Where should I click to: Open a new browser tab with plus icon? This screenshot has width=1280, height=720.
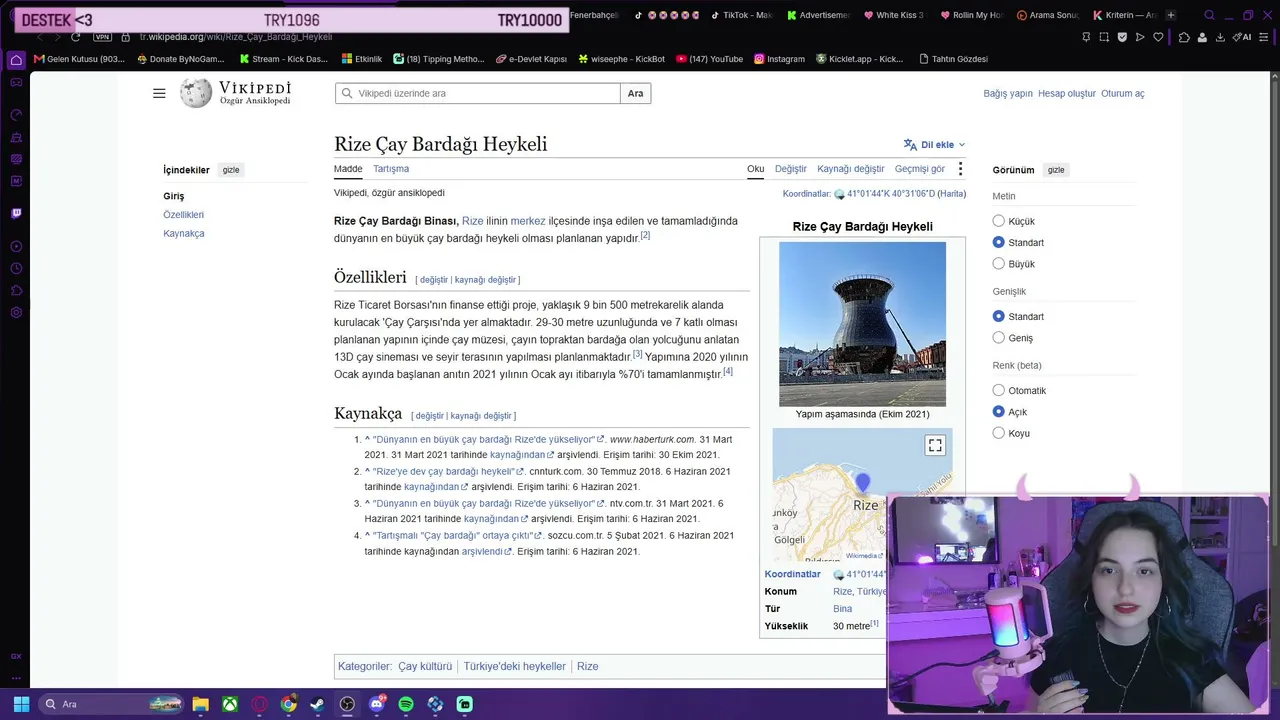[1171, 15]
